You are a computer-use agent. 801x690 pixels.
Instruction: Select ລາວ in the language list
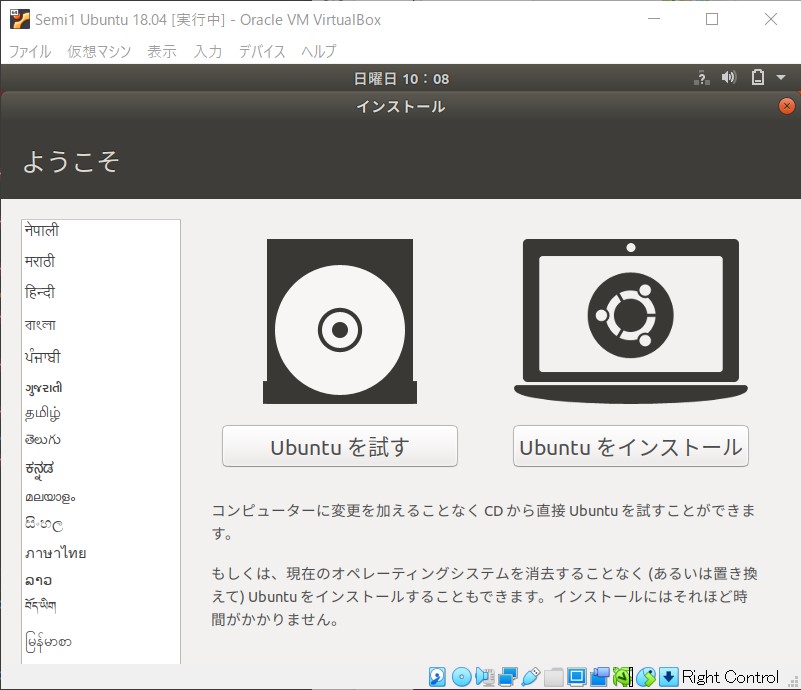coord(101,580)
